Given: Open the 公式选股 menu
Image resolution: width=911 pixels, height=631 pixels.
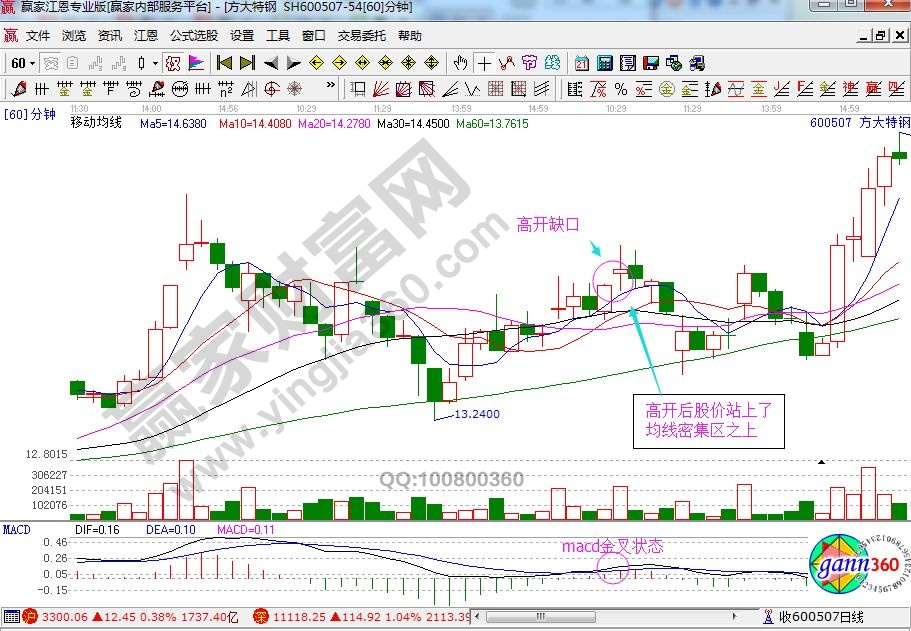Looking at the screenshot, I should (193, 36).
